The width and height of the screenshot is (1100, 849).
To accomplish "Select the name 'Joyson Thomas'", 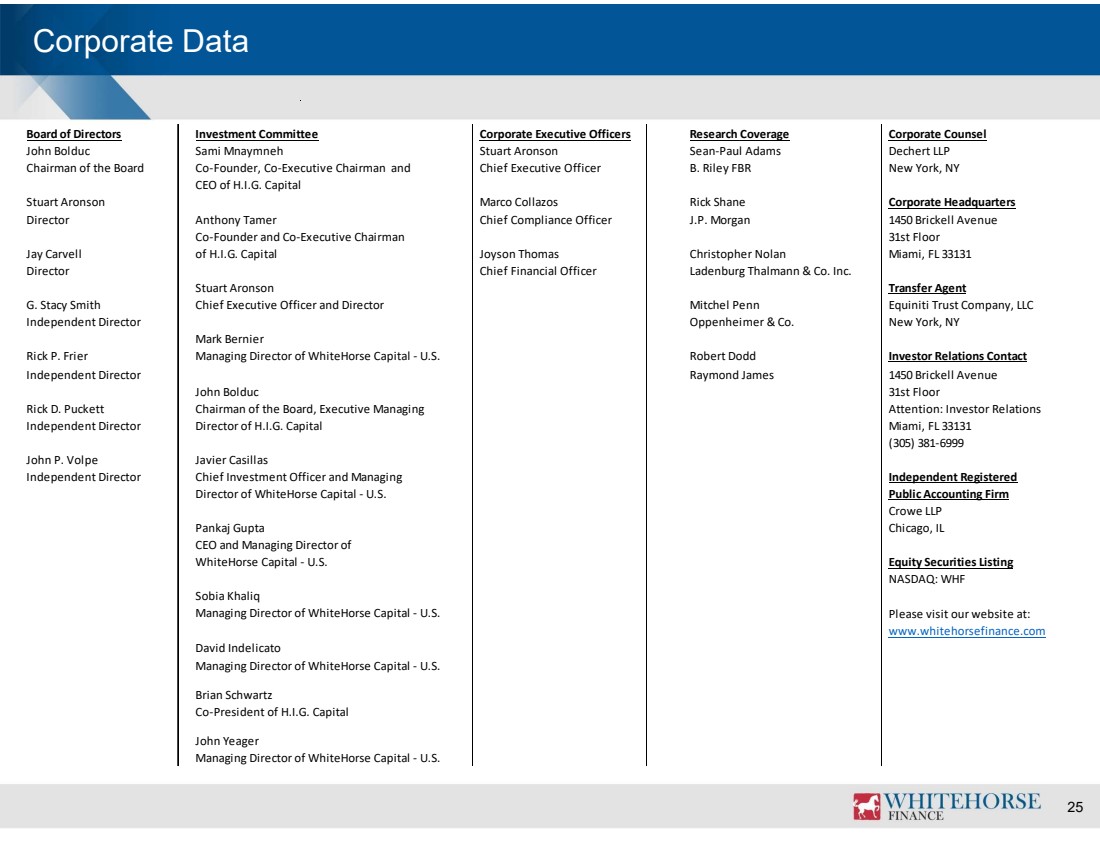I will coord(519,254).
